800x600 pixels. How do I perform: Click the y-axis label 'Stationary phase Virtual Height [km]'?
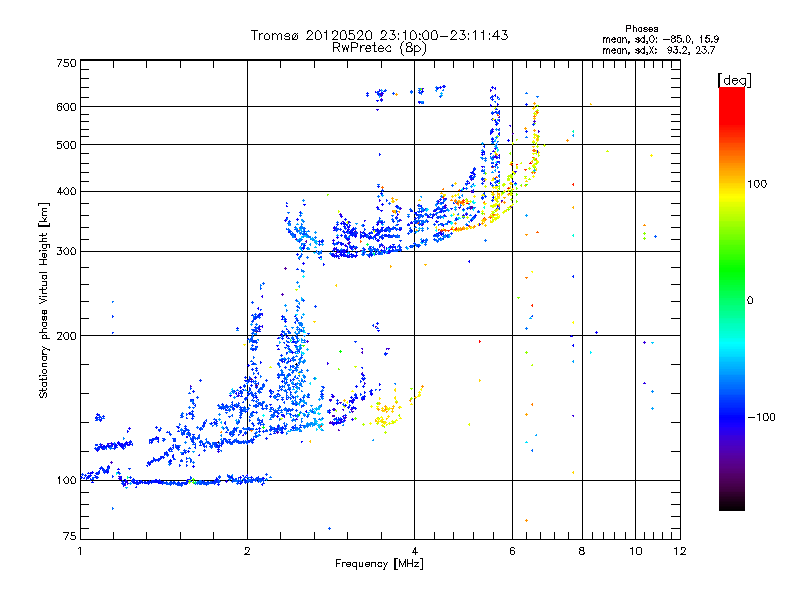44,301
